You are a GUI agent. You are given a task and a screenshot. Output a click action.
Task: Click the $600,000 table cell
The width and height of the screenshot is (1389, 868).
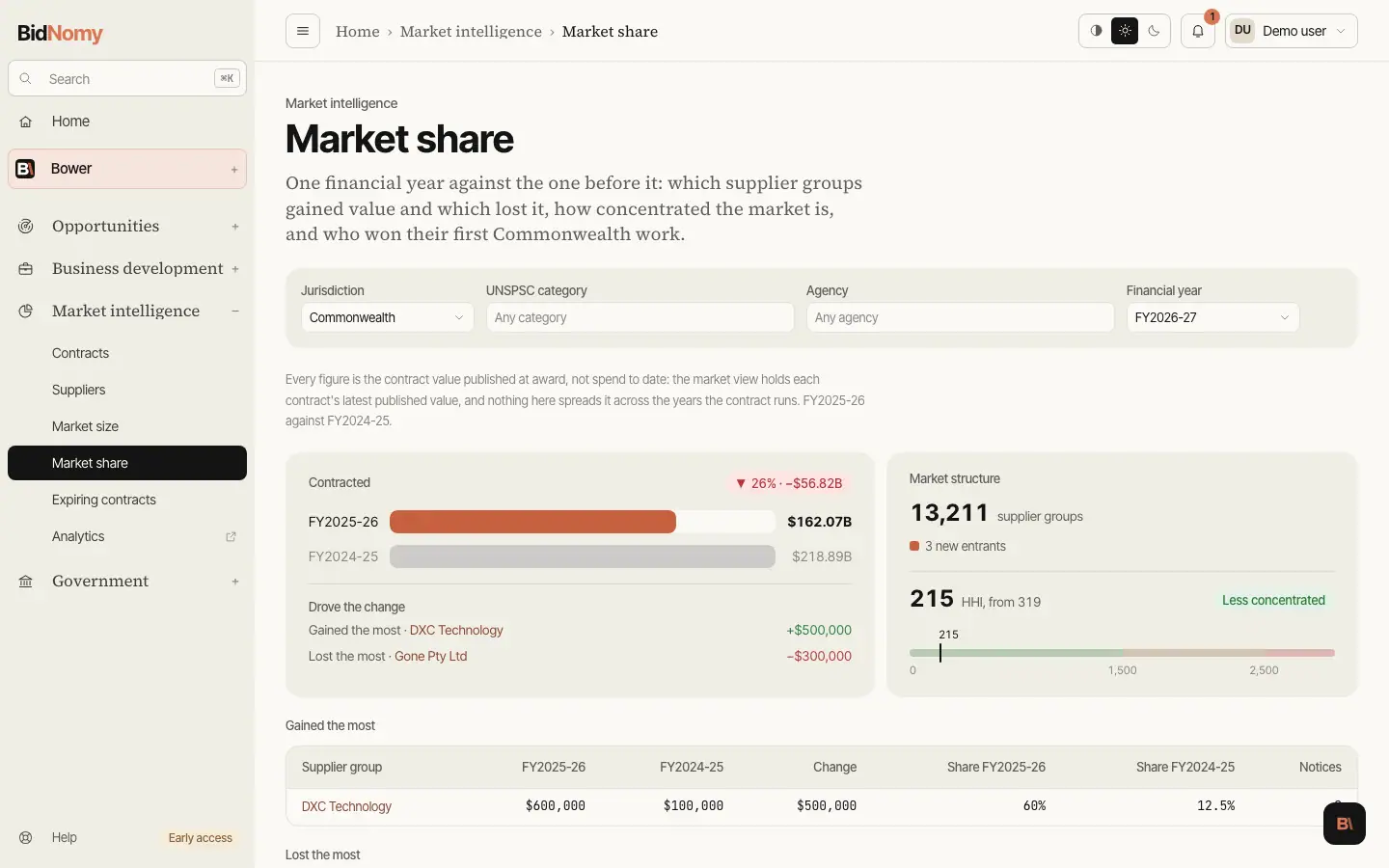[x=556, y=805]
